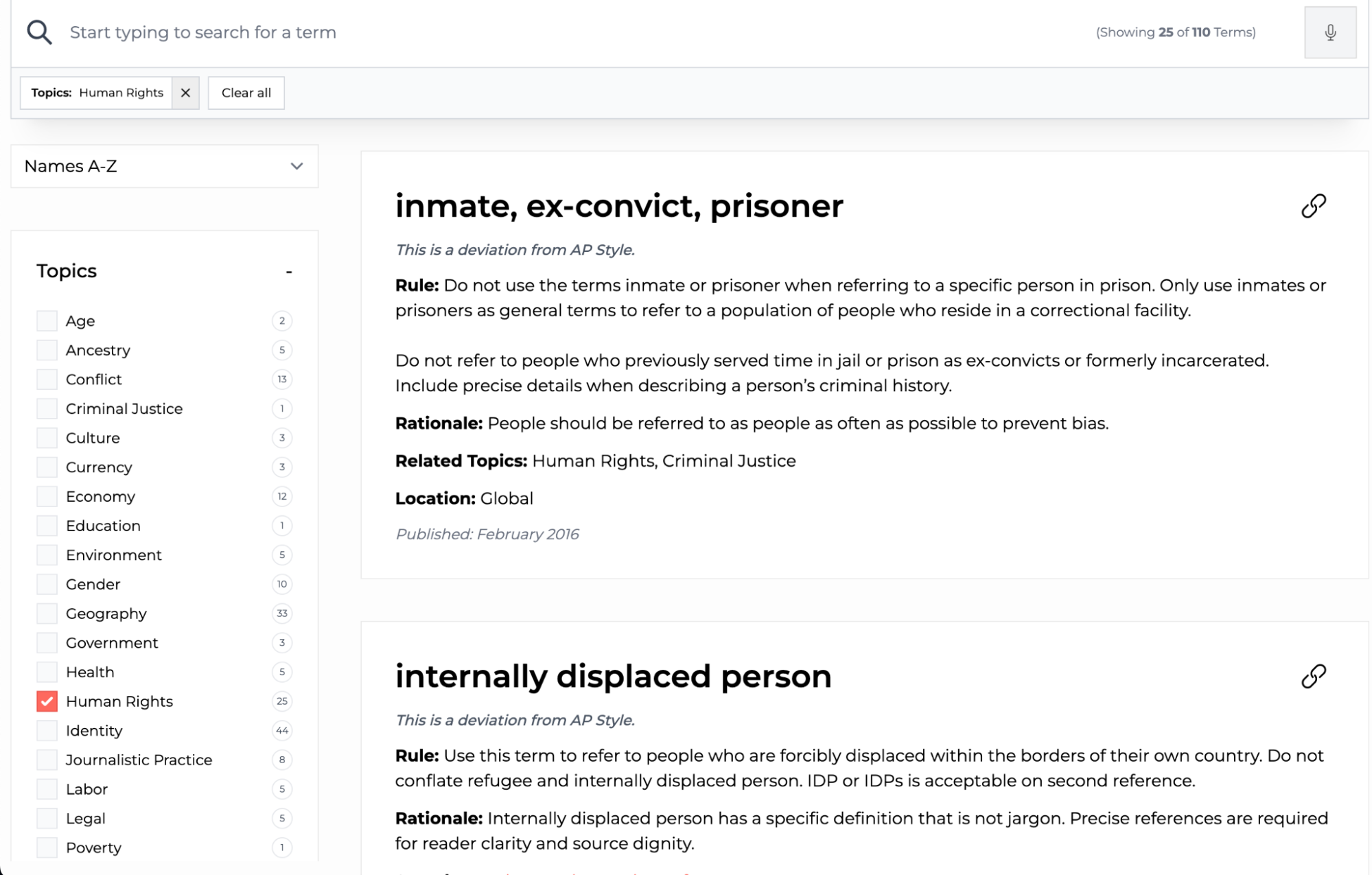Toggle the Gender topic checkbox
The height and width of the screenshot is (875, 1372).
tap(47, 584)
